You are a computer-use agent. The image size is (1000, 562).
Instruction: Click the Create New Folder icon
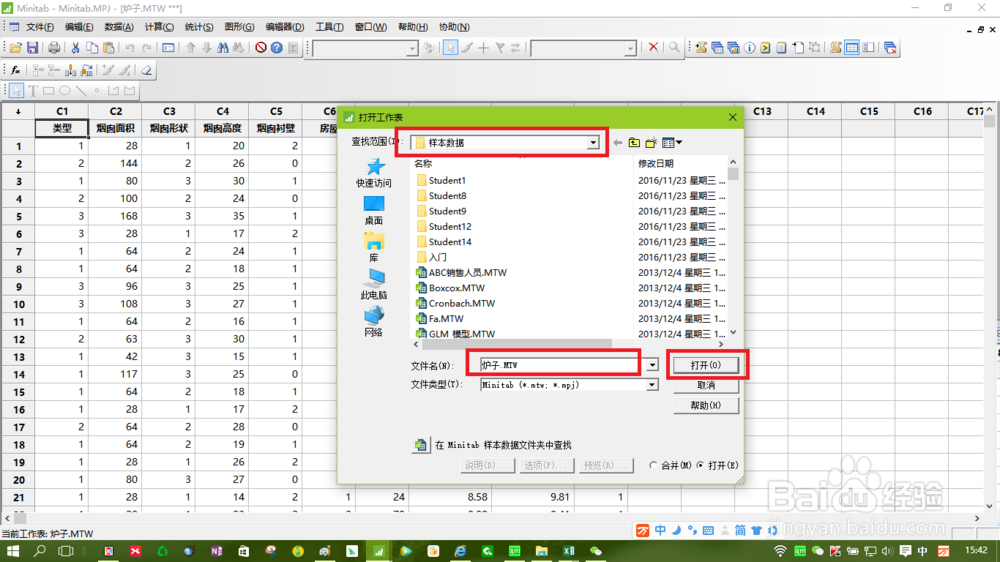click(x=651, y=143)
